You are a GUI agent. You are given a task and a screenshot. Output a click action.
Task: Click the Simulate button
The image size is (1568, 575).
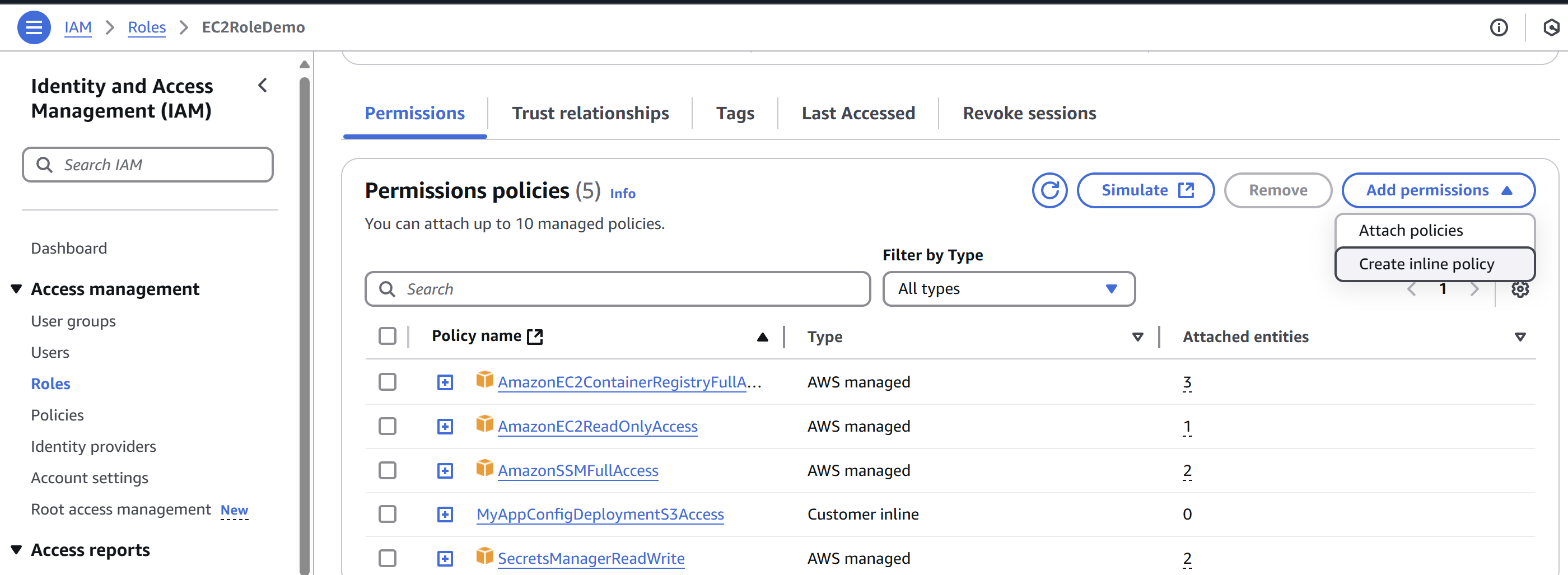coord(1146,190)
